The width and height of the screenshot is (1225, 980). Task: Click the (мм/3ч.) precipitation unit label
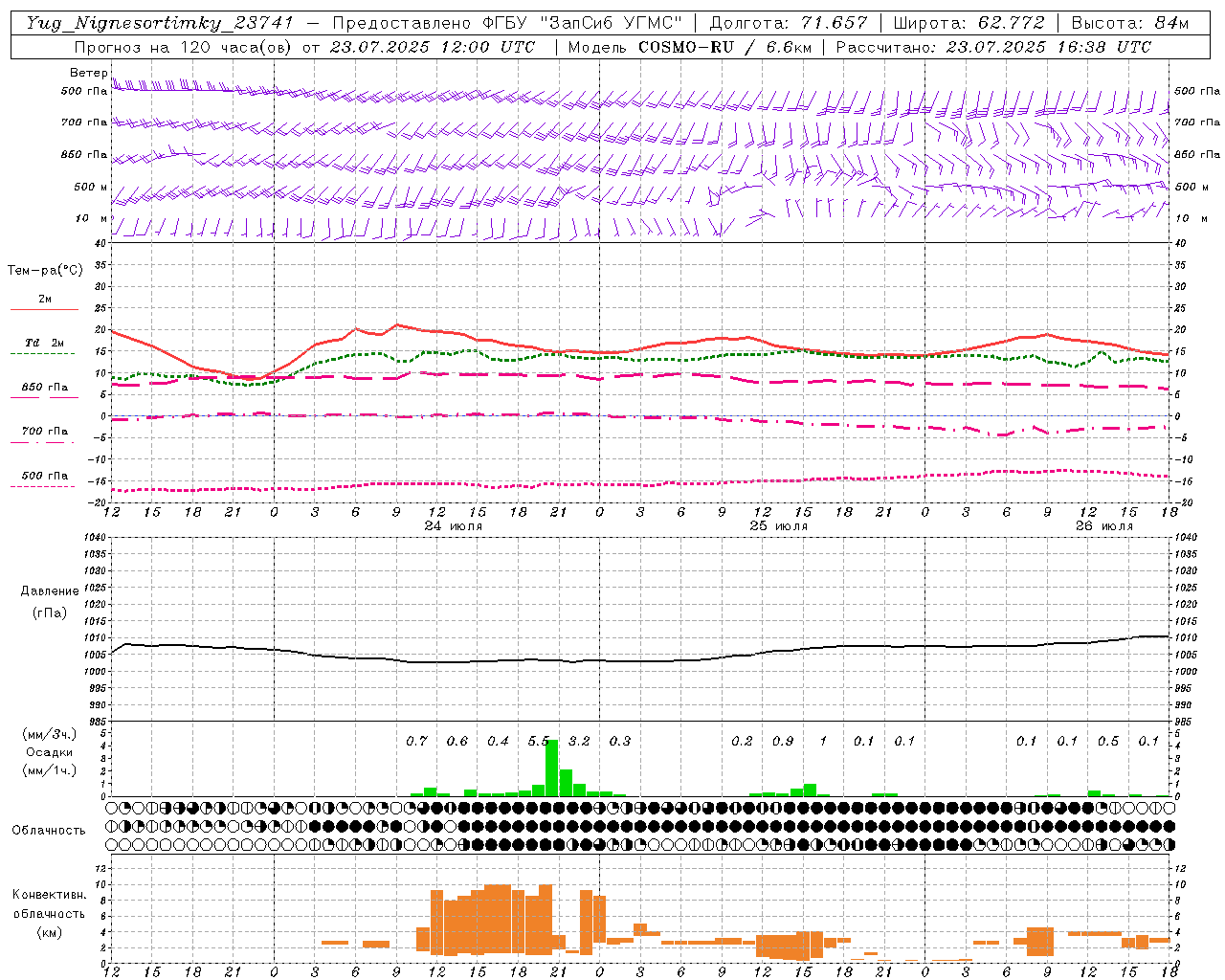(49, 734)
